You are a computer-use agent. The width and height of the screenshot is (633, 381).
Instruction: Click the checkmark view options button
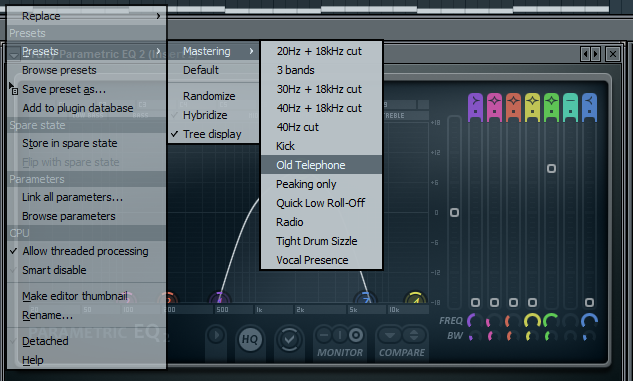coord(289,339)
